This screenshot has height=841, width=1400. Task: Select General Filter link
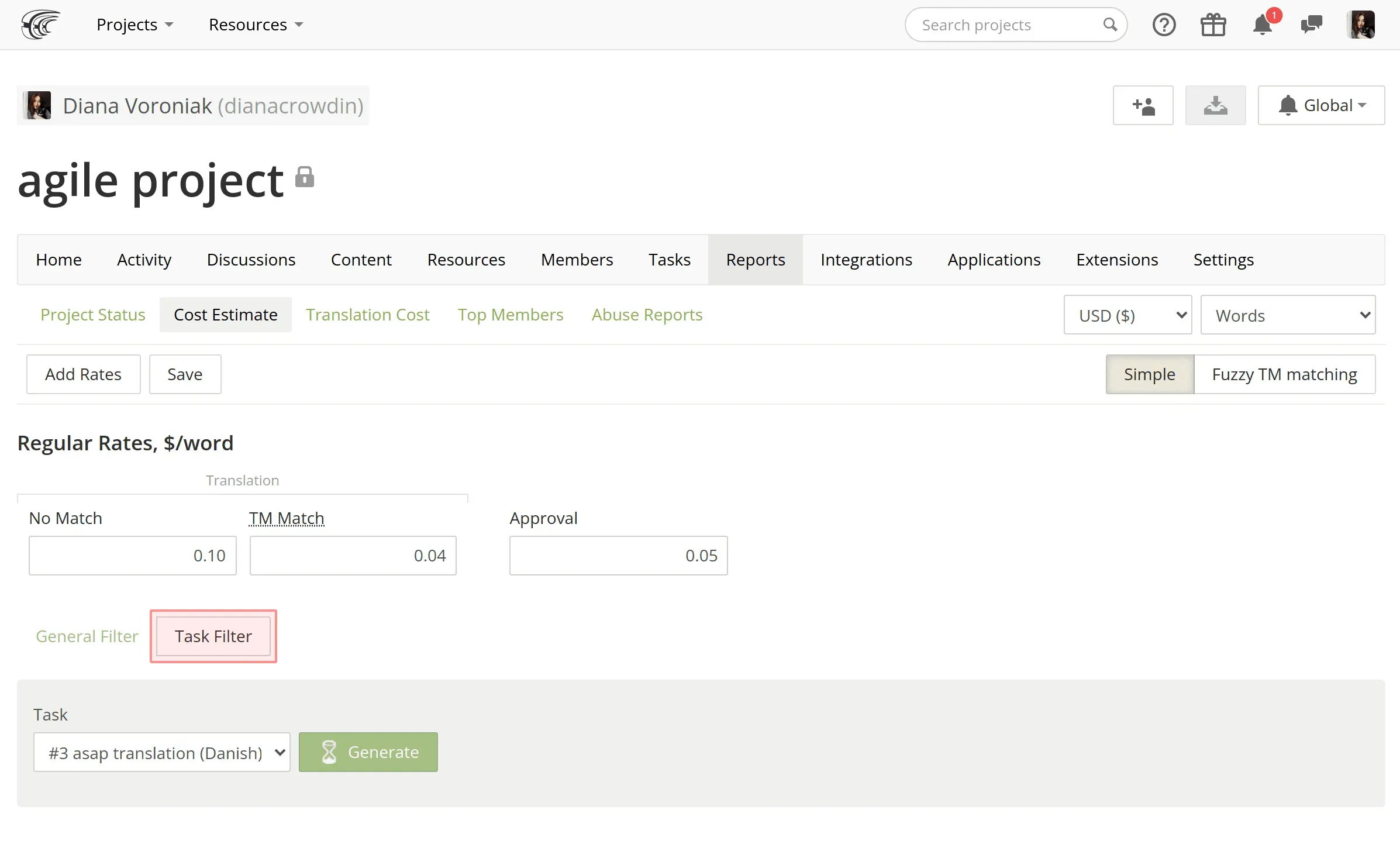coord(87,636)
